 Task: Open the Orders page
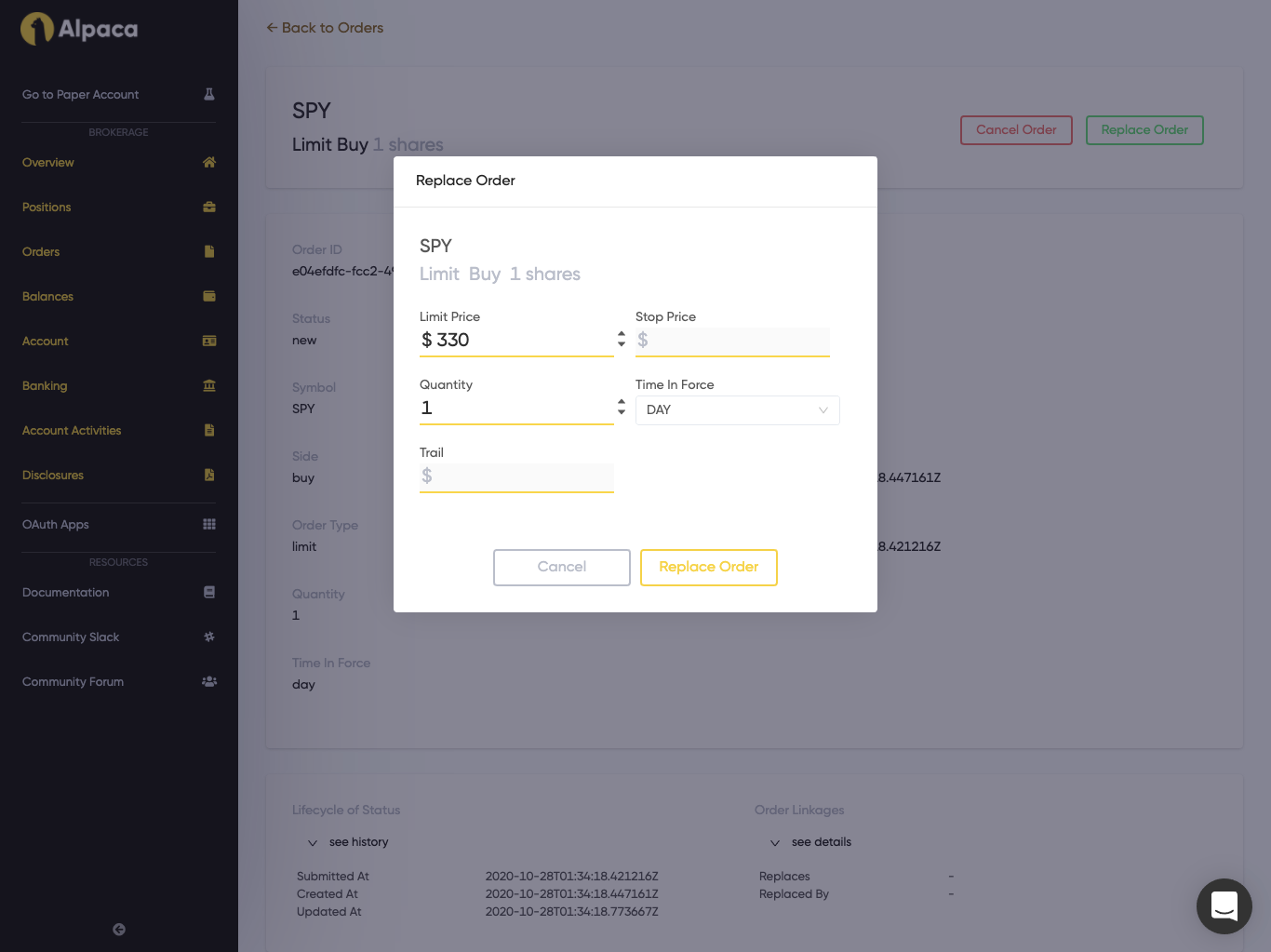tap(41, 252)
